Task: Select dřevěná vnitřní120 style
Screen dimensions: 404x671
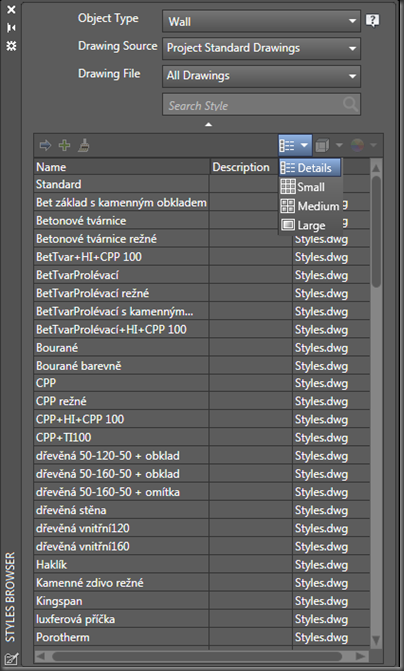Action: tap(122, 528)
